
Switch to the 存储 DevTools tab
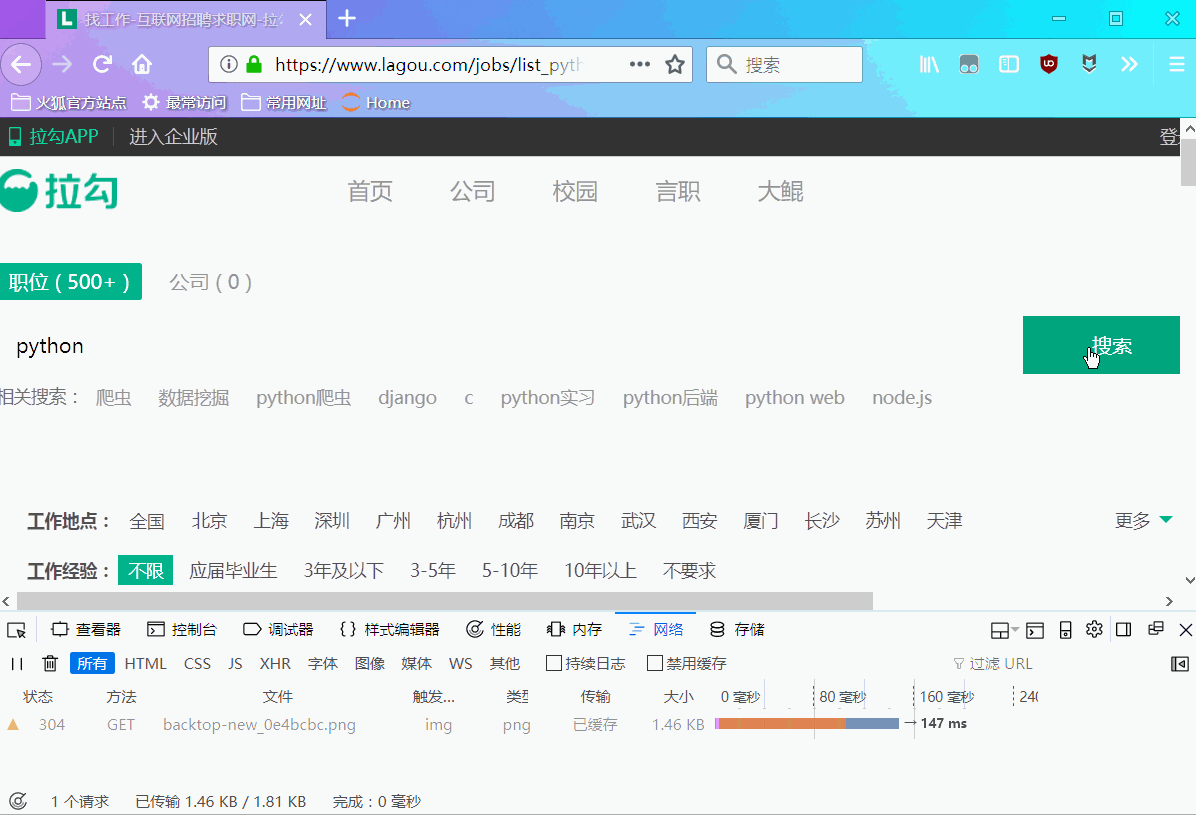pyautogui.click(x=736, y=629)
